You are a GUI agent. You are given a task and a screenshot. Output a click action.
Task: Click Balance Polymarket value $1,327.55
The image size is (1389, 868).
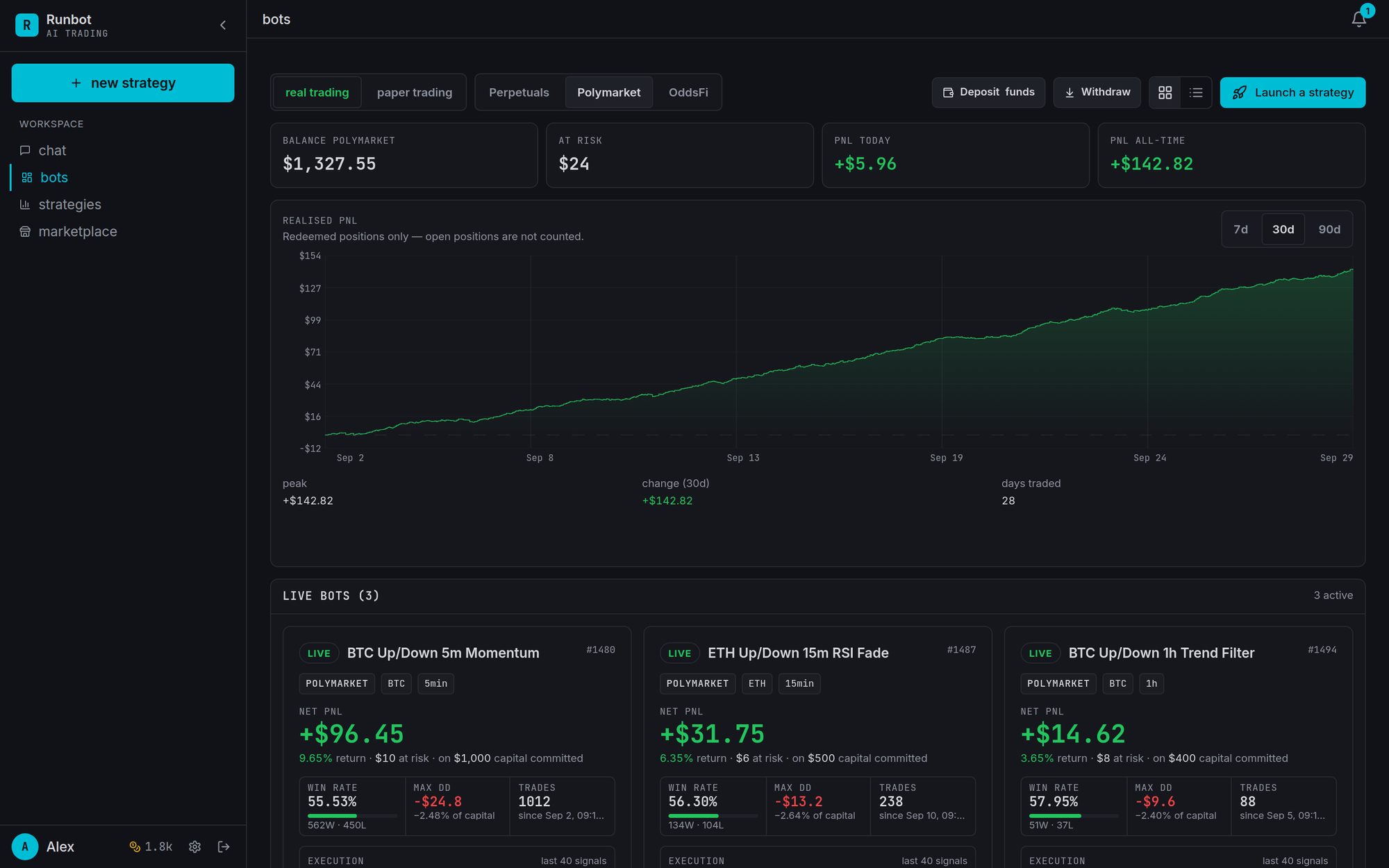click(329, 164)
